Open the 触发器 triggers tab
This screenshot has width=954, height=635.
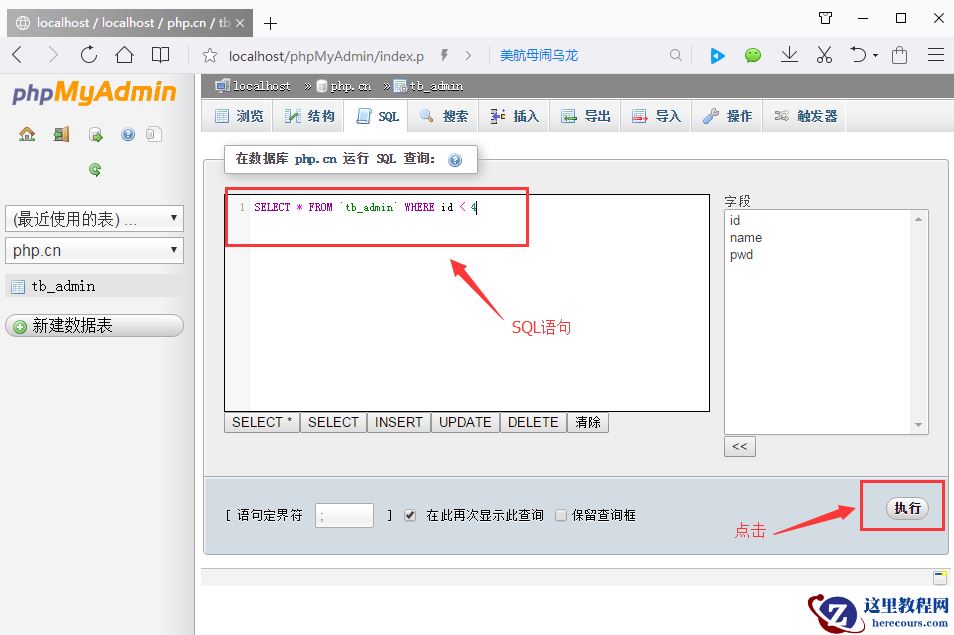pyautogui.click(x=805, y=116)
